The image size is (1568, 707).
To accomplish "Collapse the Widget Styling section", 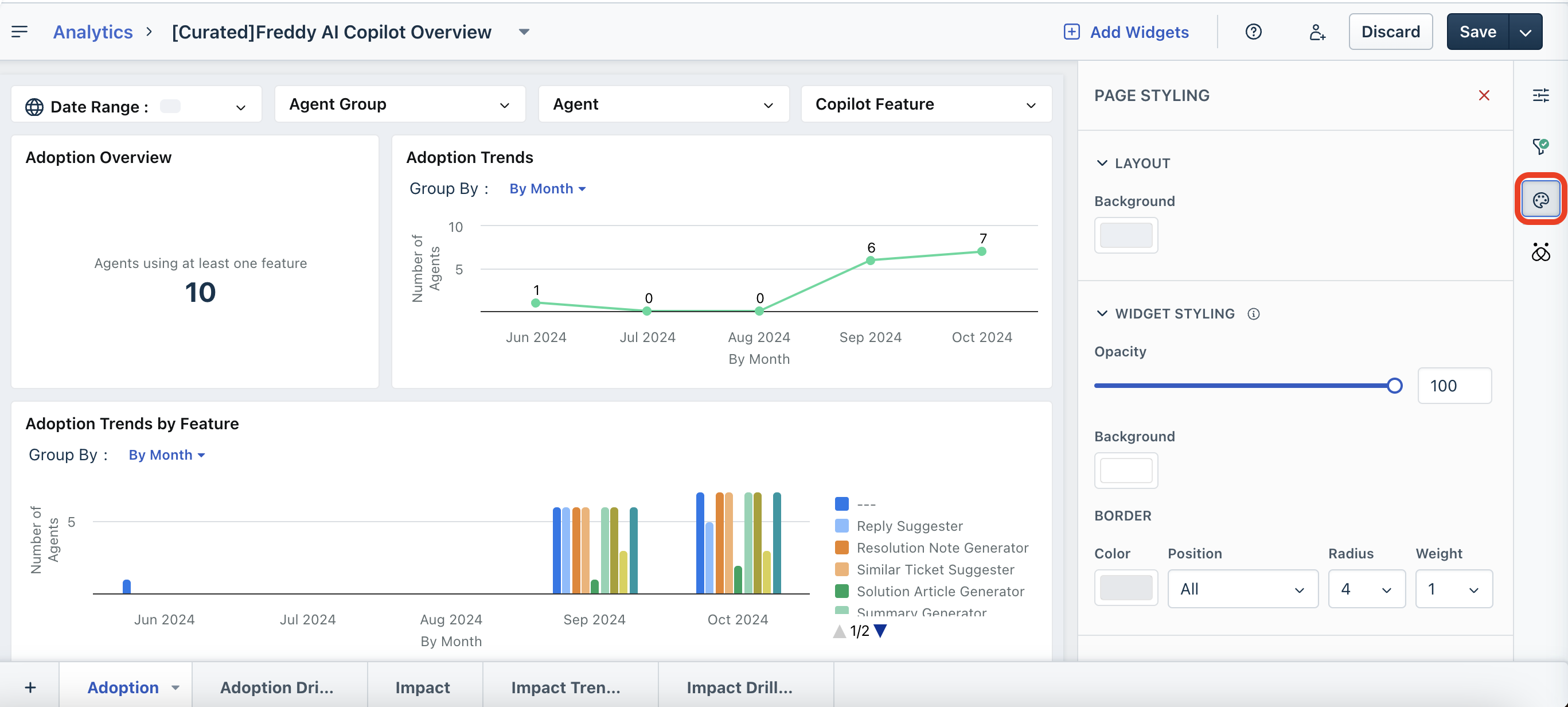I will point(1102,313).
